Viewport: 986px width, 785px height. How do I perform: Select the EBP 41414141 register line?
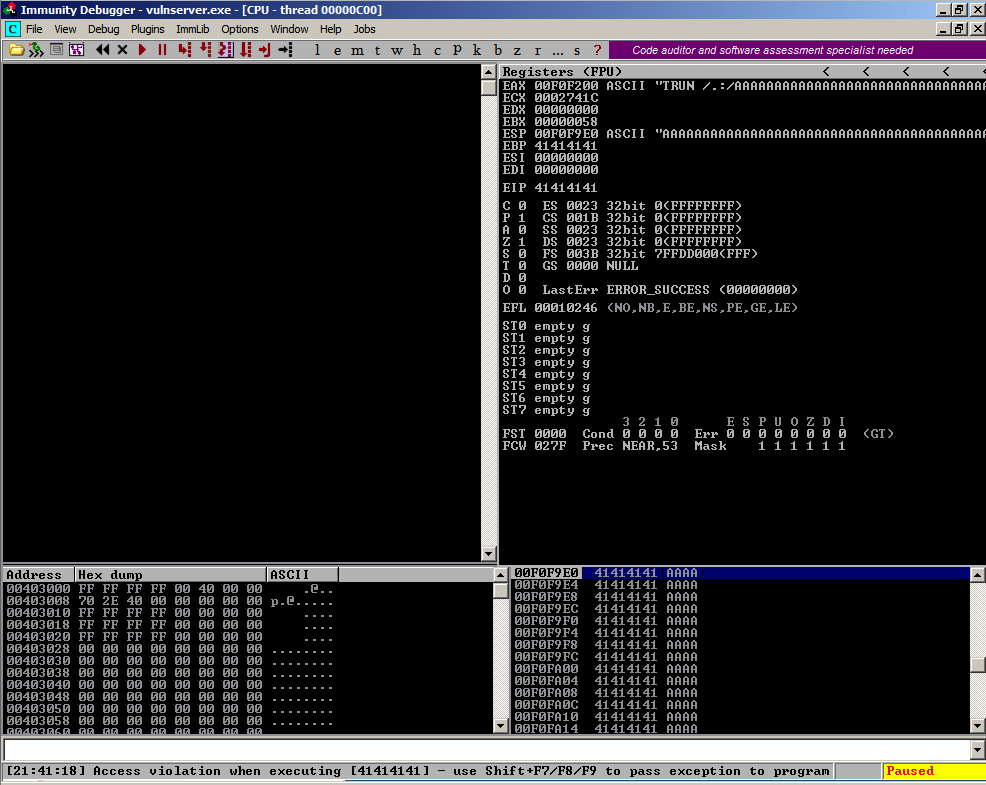click(x=550, y=145)
